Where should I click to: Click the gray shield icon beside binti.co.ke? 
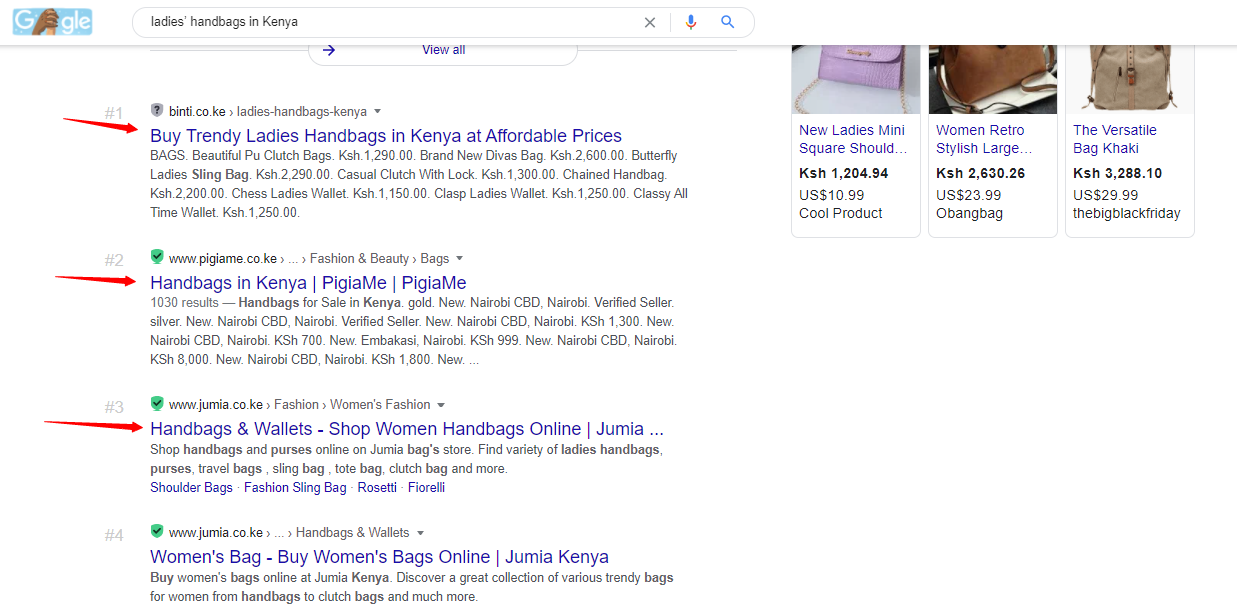[x=157, y=111]
